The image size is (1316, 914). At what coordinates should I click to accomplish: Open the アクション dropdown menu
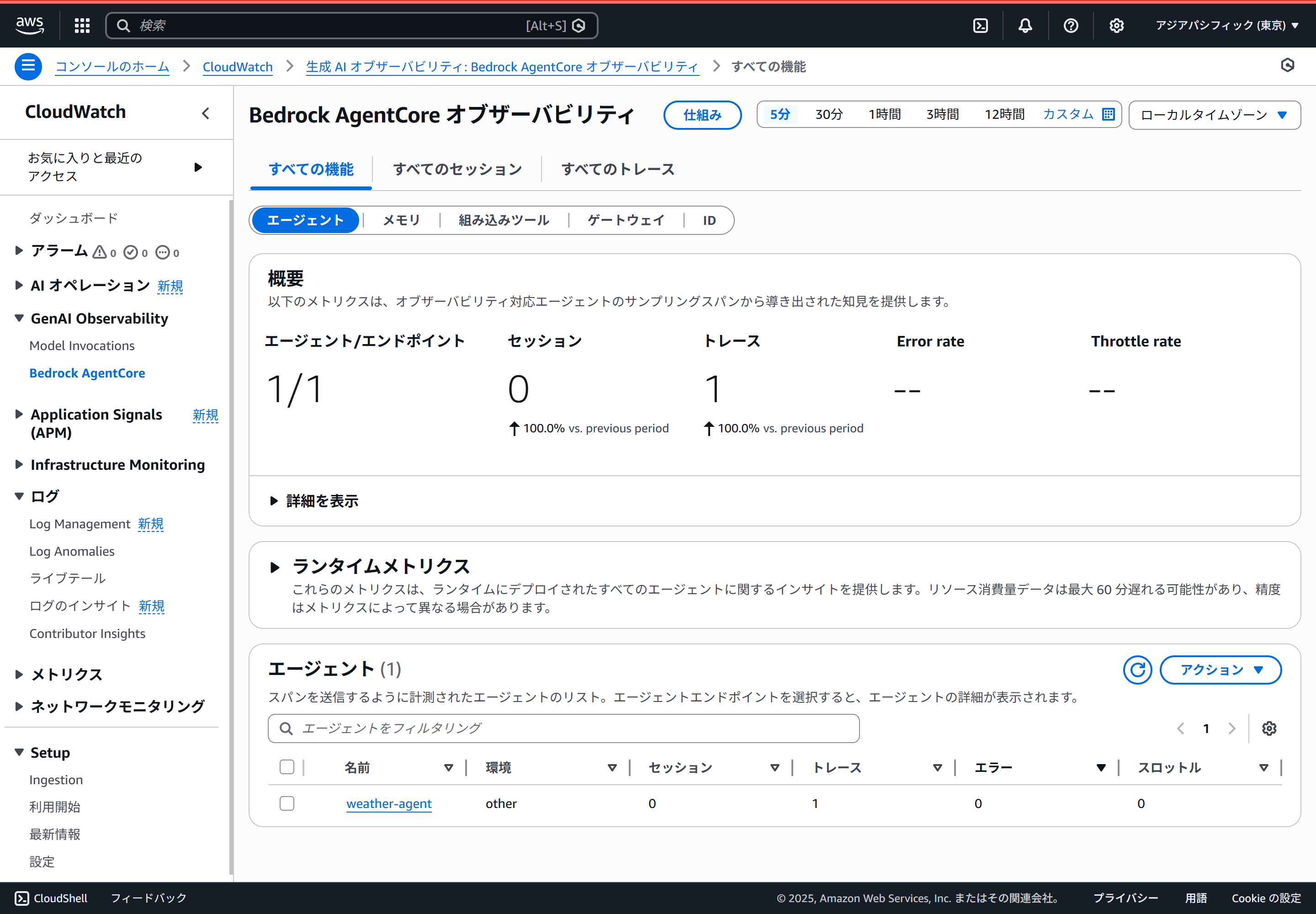pos(1220,670)
